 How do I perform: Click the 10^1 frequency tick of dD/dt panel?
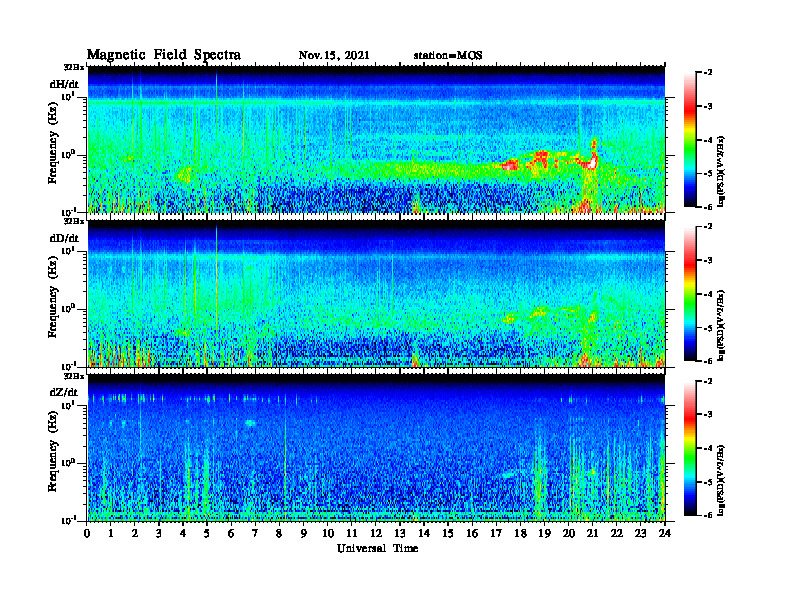point(68,250)
